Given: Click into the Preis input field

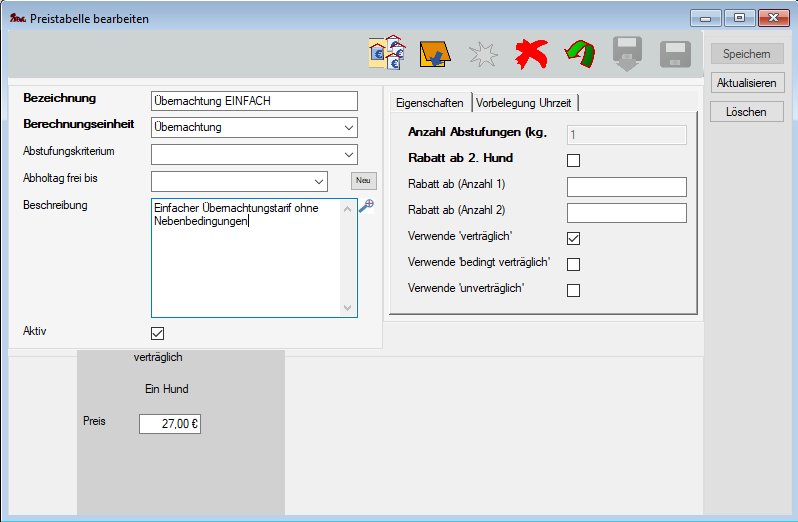Looking at the screenshot, I should [170, 424].
